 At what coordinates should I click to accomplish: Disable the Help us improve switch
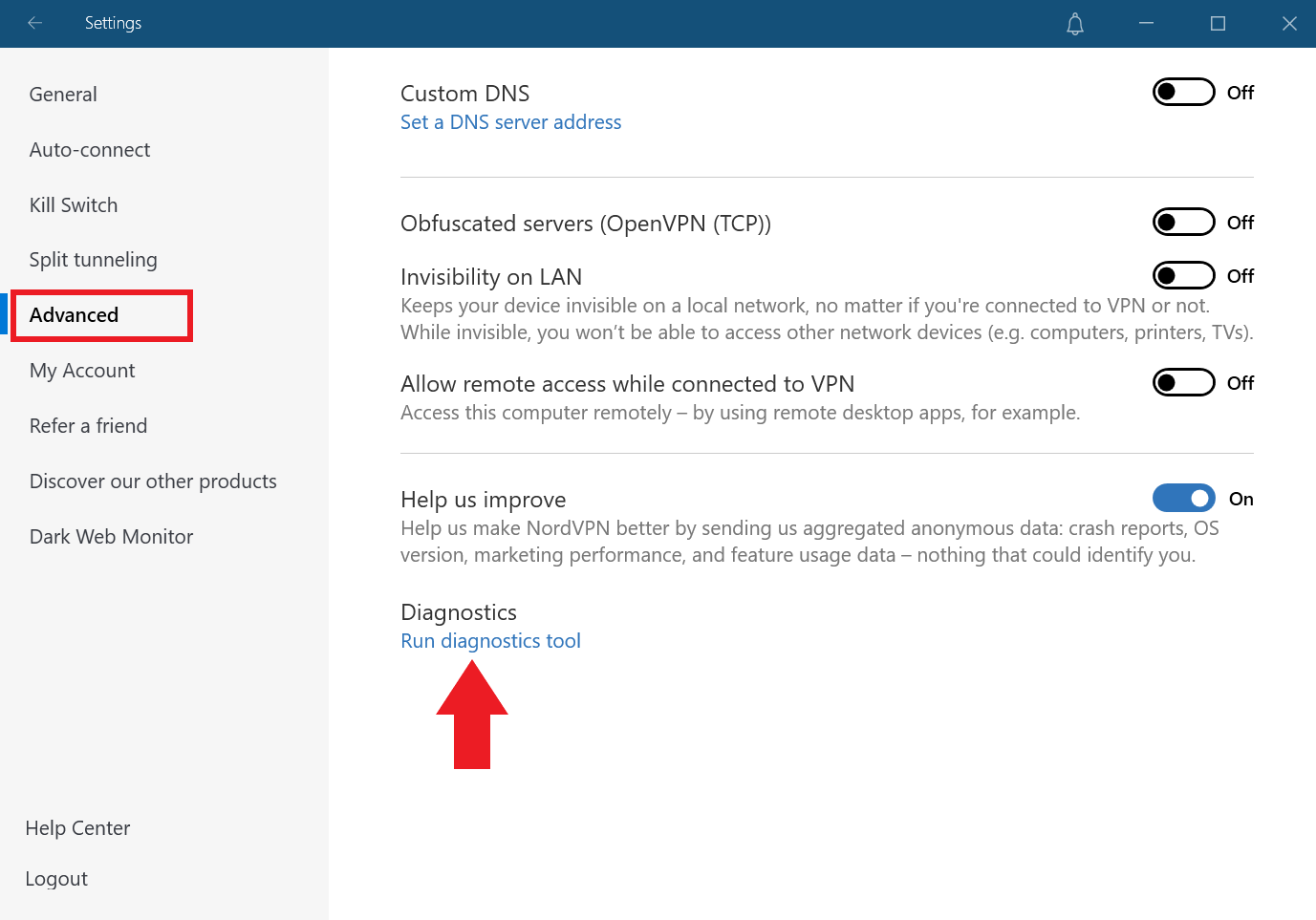coord(1183,499)
